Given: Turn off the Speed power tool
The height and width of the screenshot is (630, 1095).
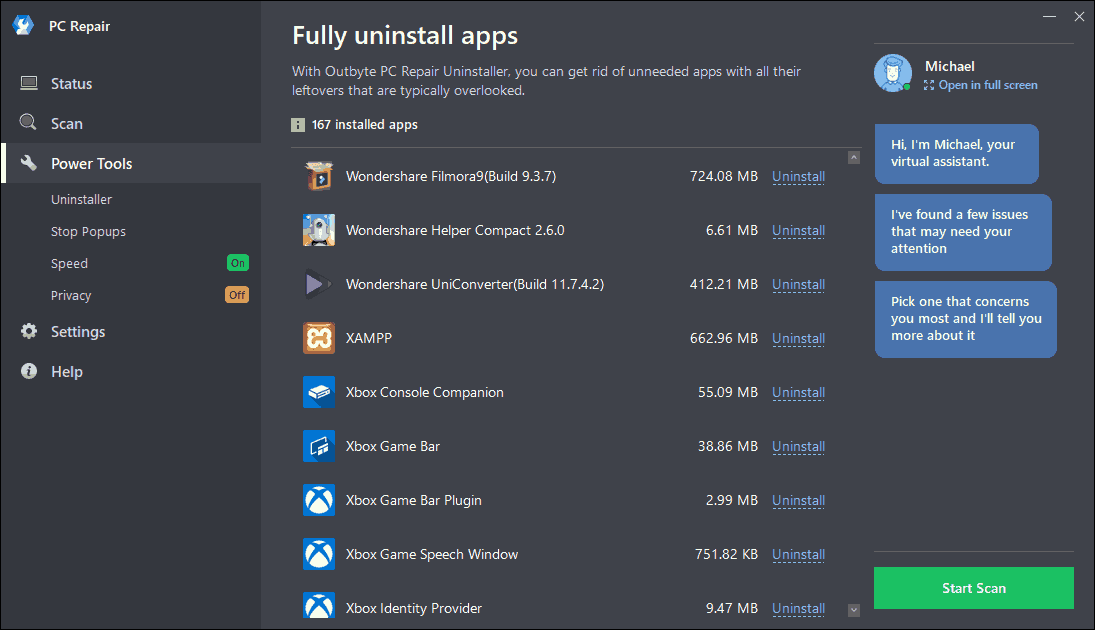Looking at the screenshot, I should (x=237, y=263).
